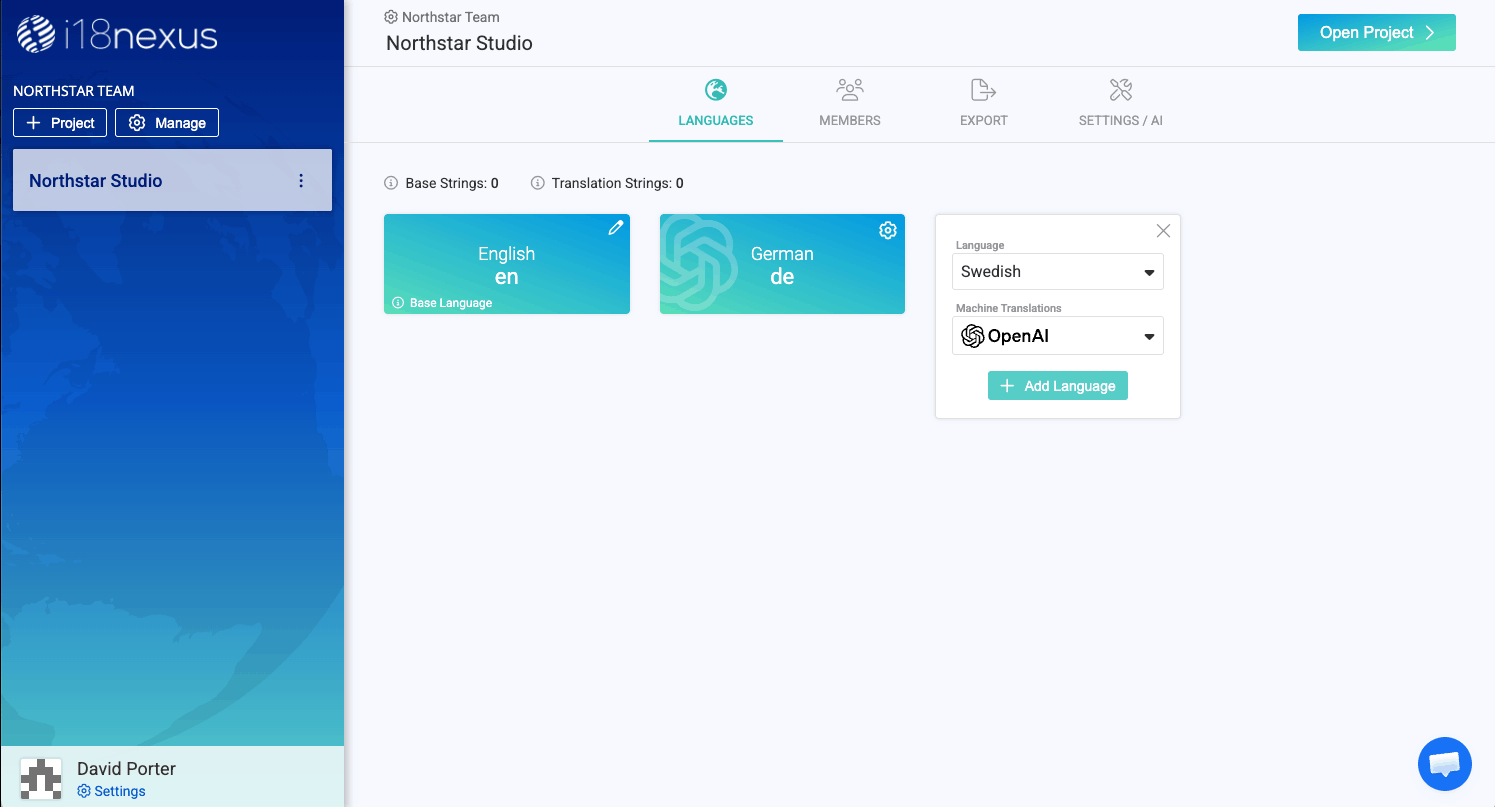Click the info icon on Base Language badge
The width and height of the screenshot is (1495, 807).
tap(398, 302)
